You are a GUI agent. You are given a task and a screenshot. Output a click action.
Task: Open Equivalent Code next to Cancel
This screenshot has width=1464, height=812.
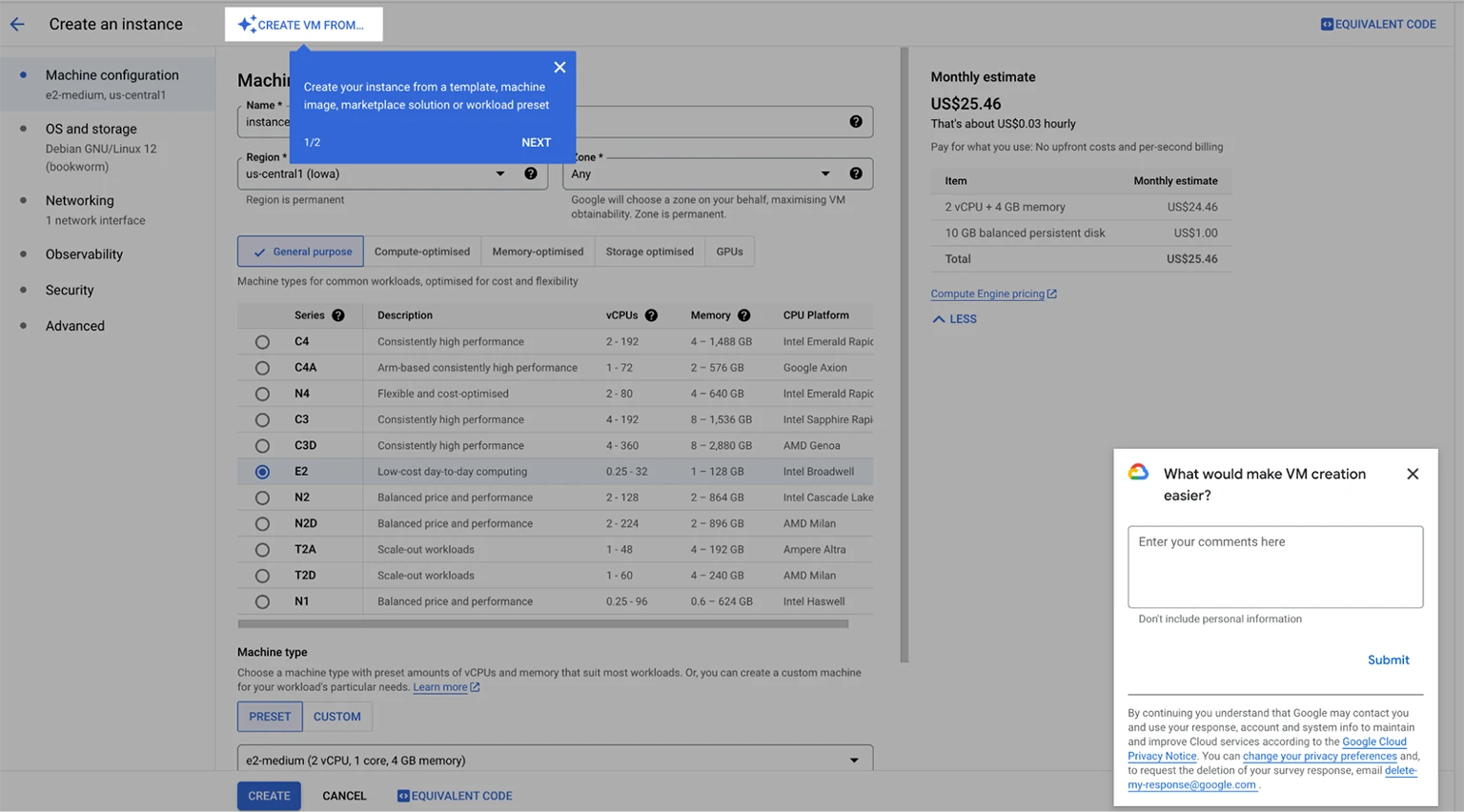(455, 796)
